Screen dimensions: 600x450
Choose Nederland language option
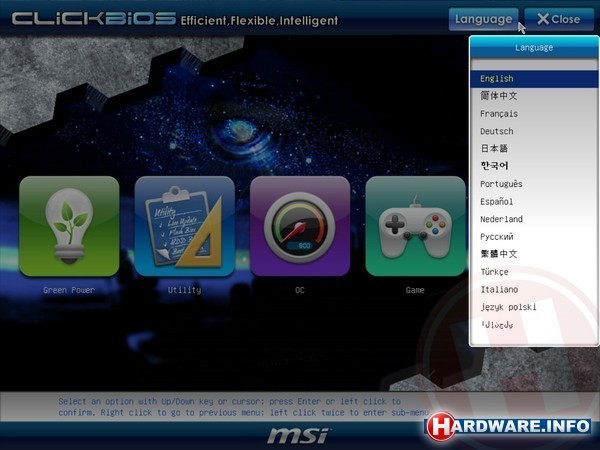click(x=534, y=219)
